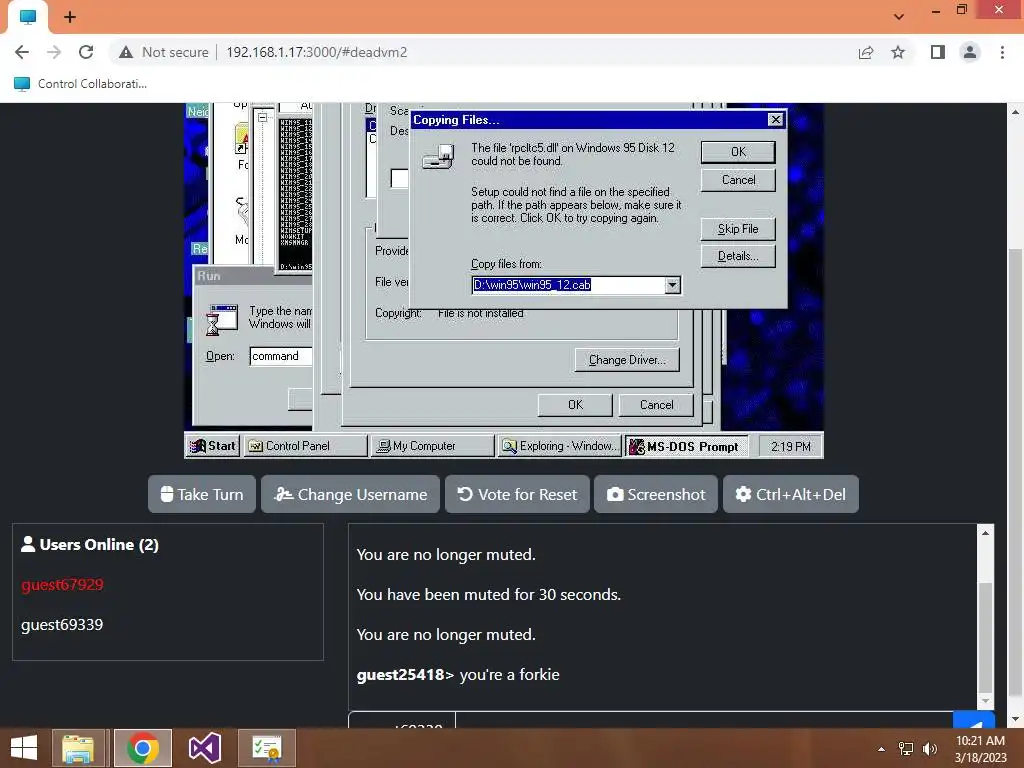The image size is (1024, 768).
Task: Switch to Exploring - Windows taskbar button
Action: (x=559, y=446)
